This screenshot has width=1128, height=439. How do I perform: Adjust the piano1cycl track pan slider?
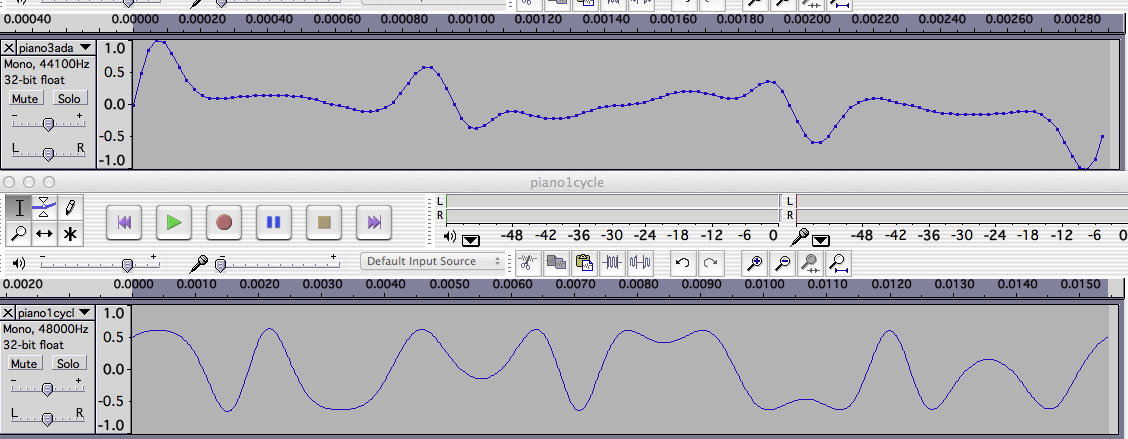point(48,417)
